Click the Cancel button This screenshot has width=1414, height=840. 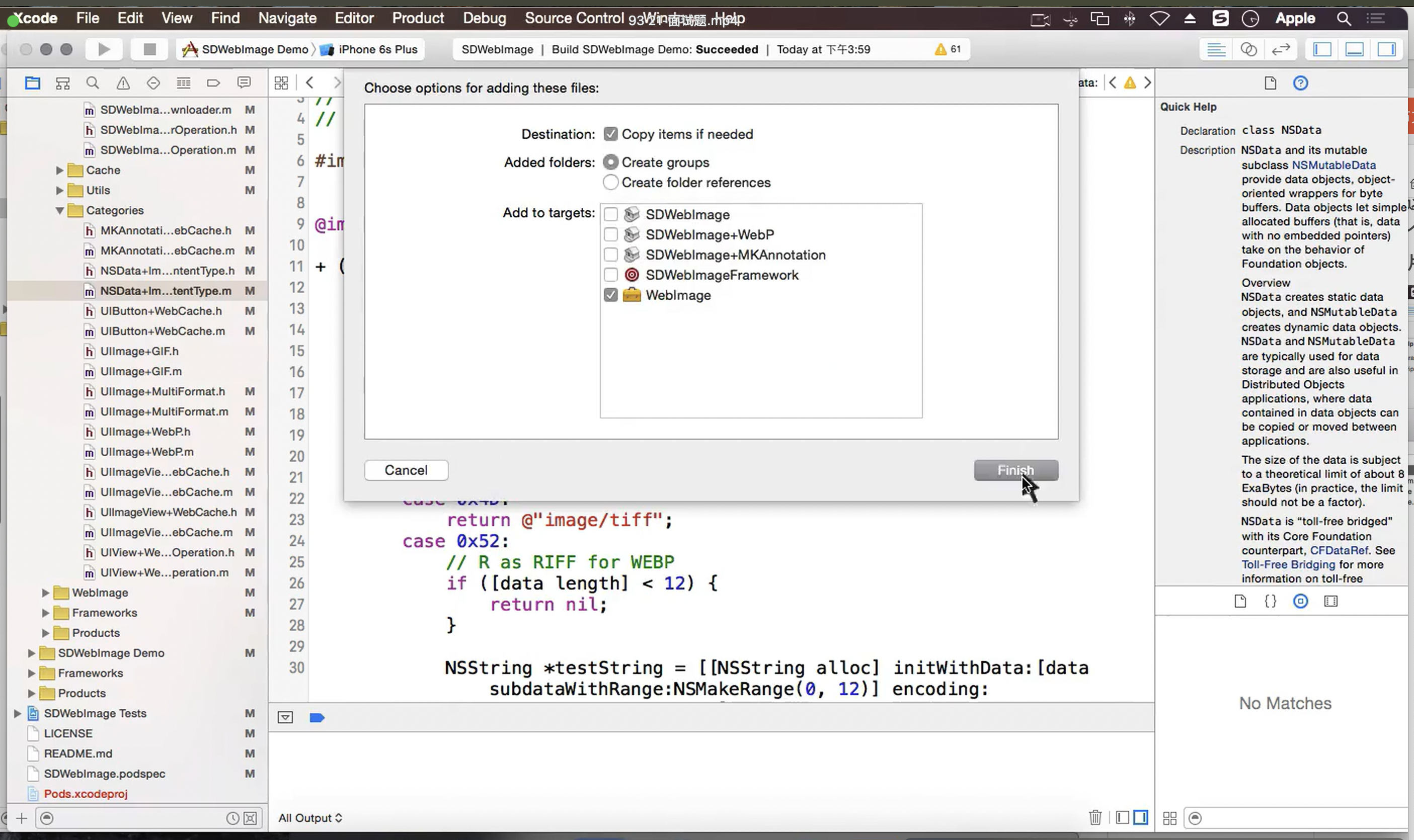pyautogui.click(x=406, y=470)
